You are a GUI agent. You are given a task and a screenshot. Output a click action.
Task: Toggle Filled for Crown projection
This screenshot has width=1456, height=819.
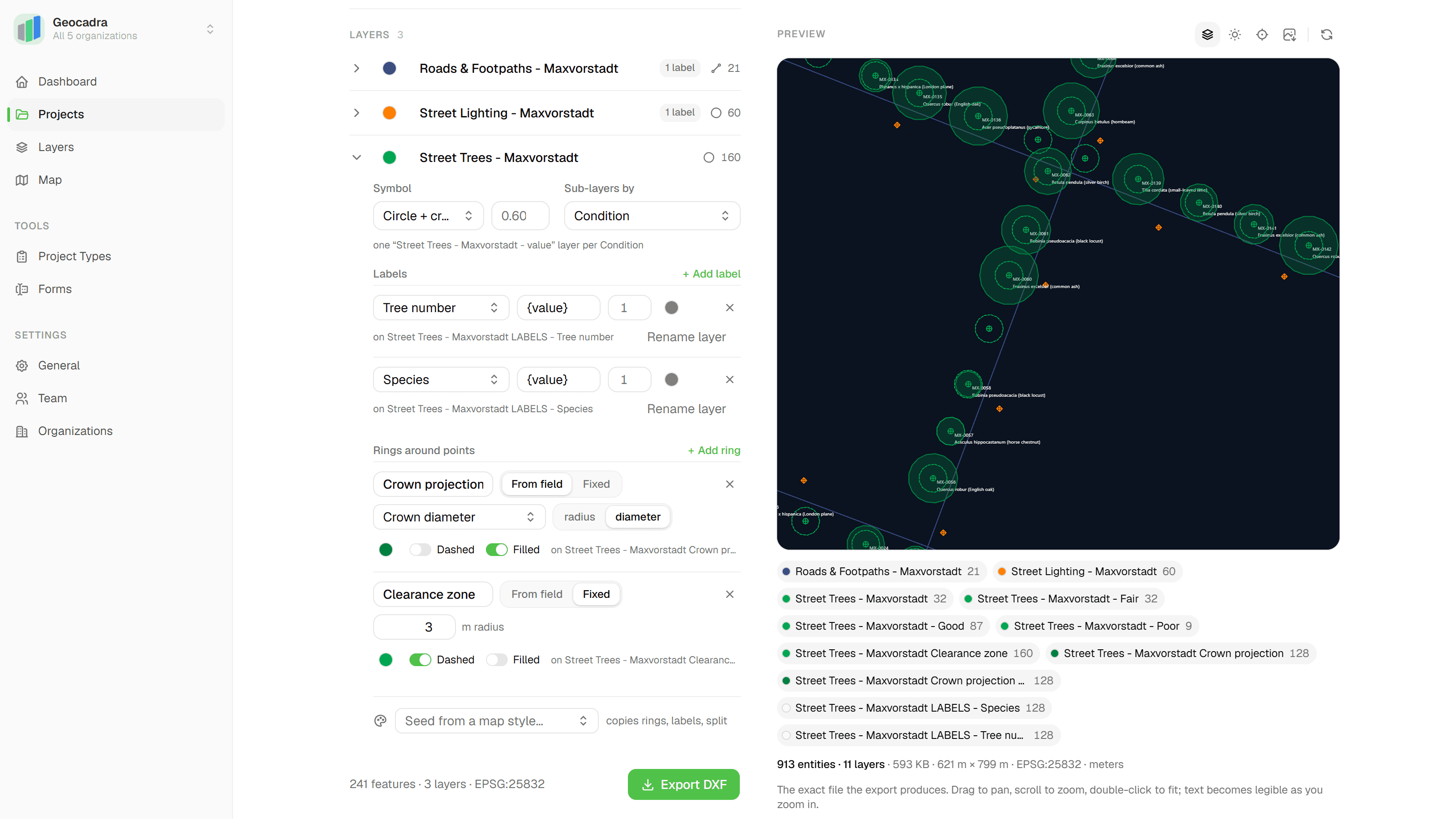(x=497, y=549)
